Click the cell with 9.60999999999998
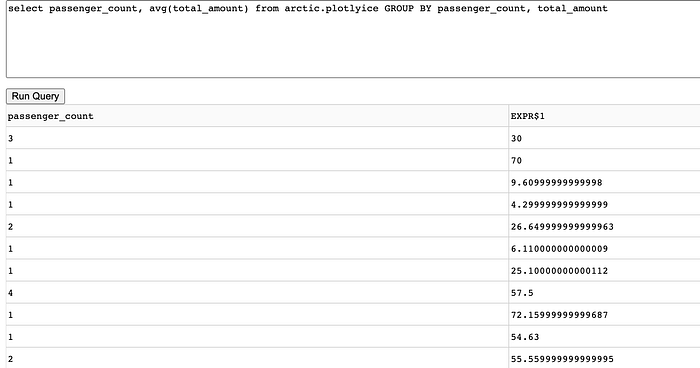The height and width of the screenshot is (368, 700). click(x=604, y=182)
